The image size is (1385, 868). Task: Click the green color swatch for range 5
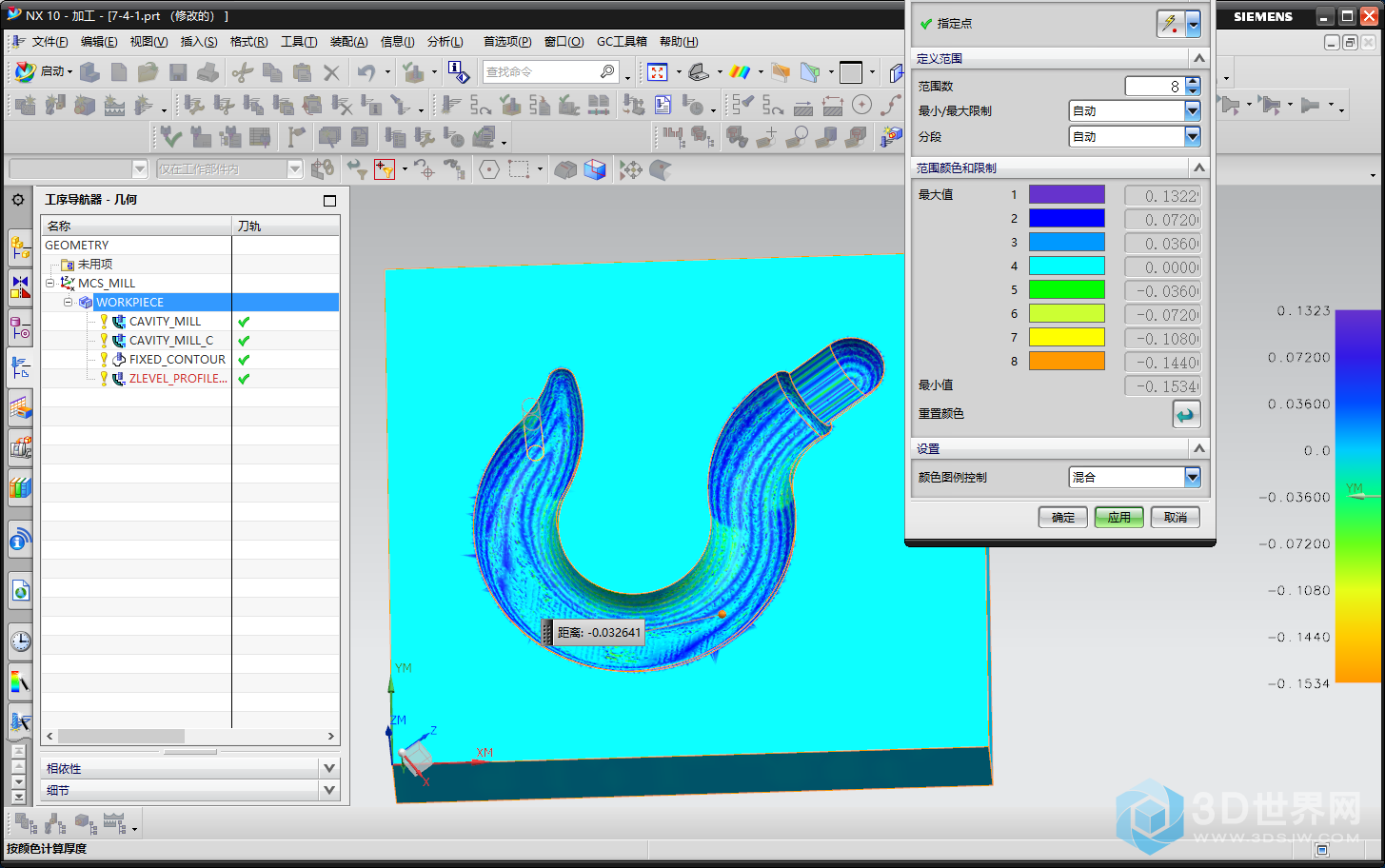pyautogui.click(x=1066, y=290)
